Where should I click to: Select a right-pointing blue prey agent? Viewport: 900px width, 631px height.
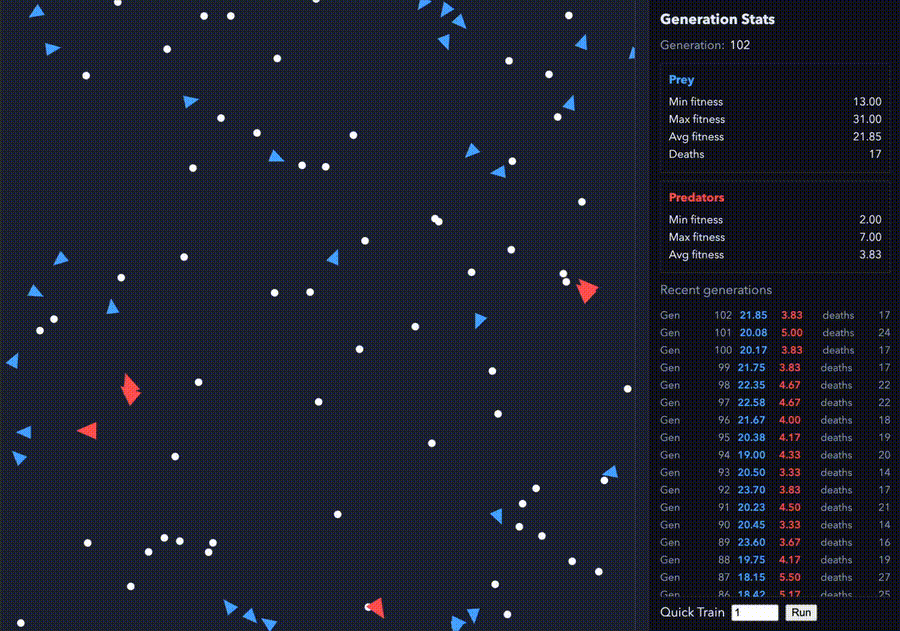pyautogui.click(x=480, y=320)
